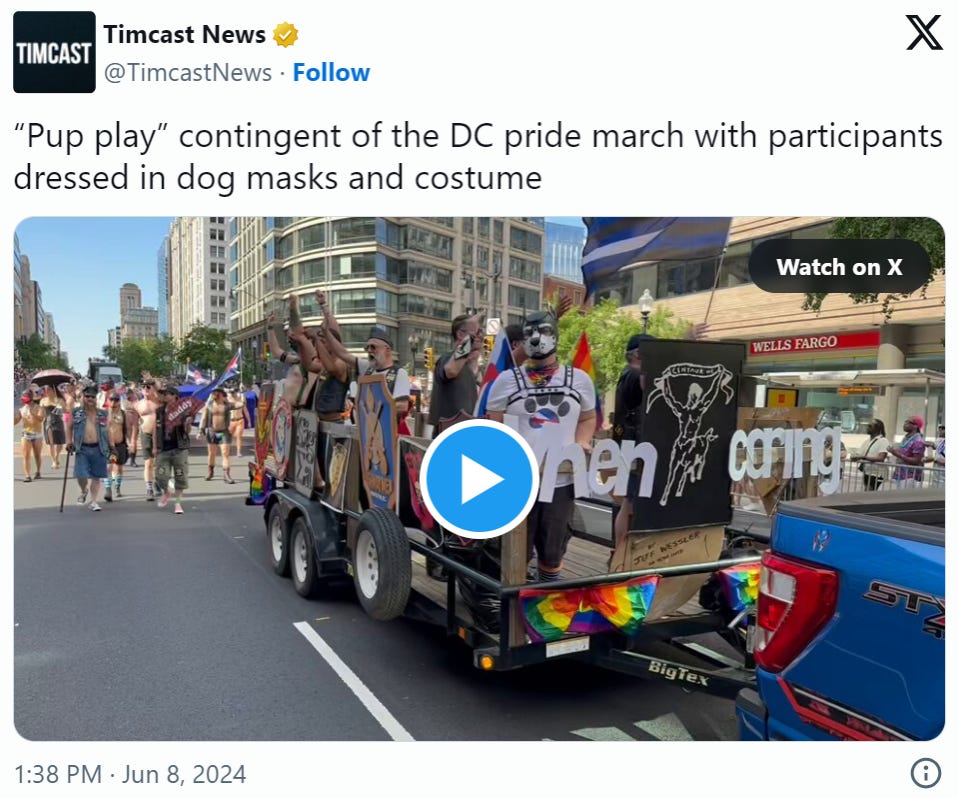Screen dimensions: 958x798
Task: Click the white 'caring' lettering on float
Action: [784, 455]
